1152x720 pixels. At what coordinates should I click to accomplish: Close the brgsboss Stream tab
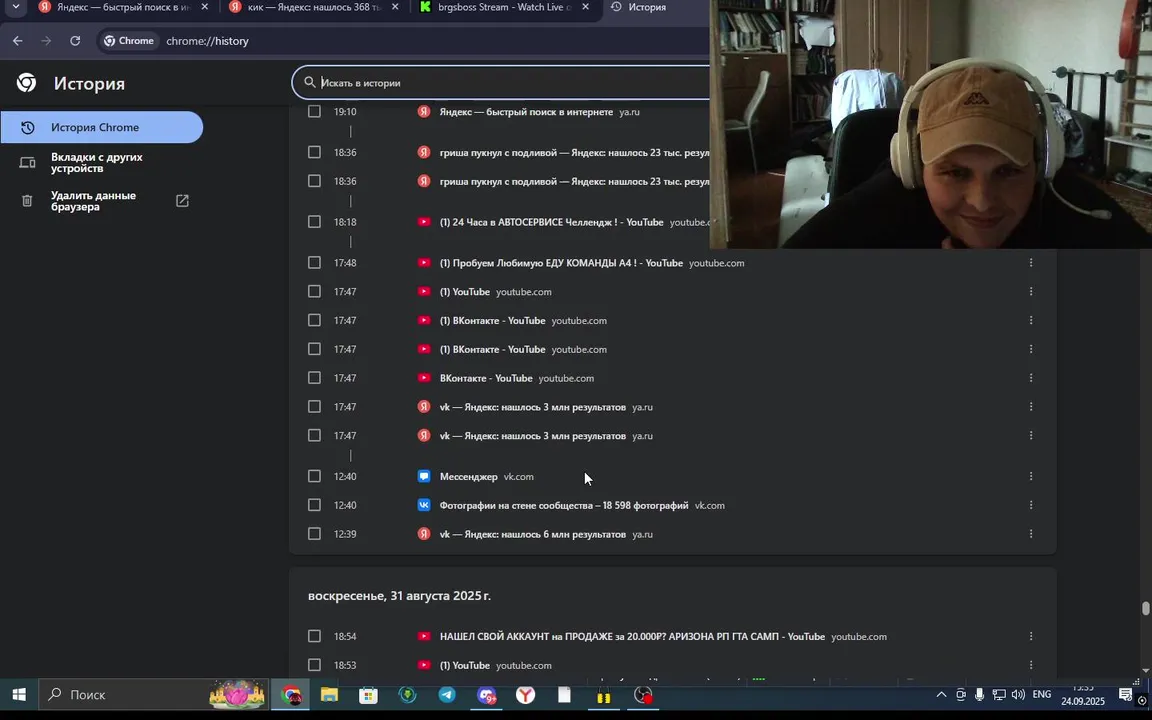tap(586, 7)
